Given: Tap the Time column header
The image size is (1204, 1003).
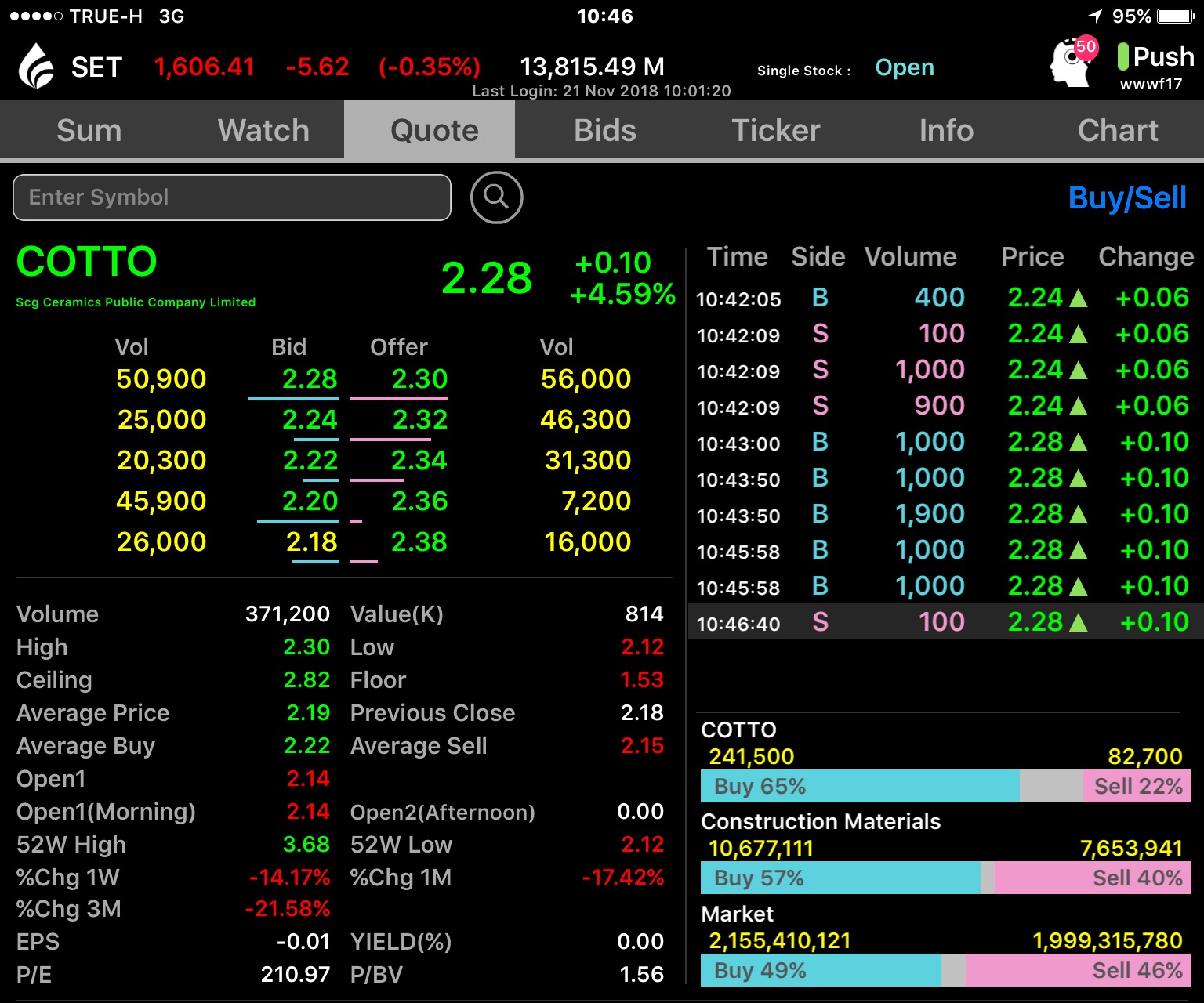Looking at the screenshot, I should (737, 257).
